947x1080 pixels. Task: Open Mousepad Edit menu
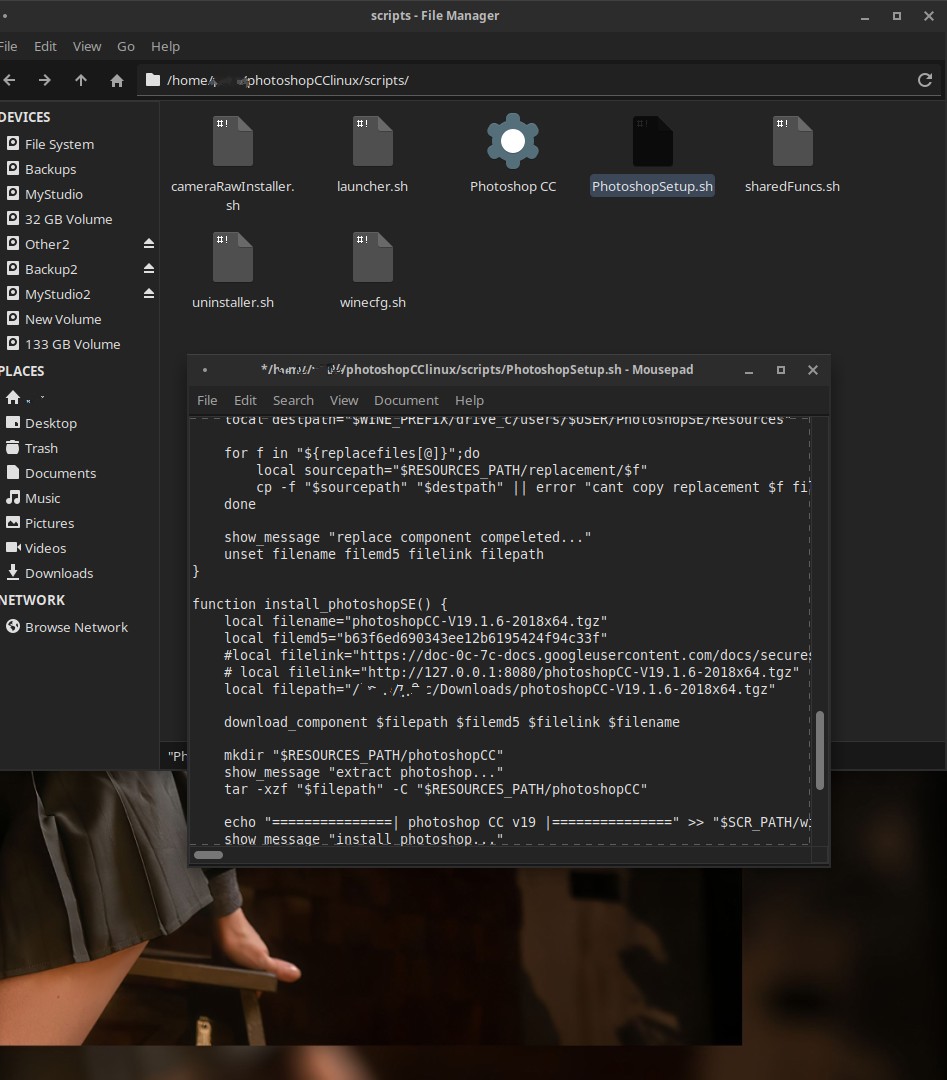pyautogui.click(x=245, y=400)
